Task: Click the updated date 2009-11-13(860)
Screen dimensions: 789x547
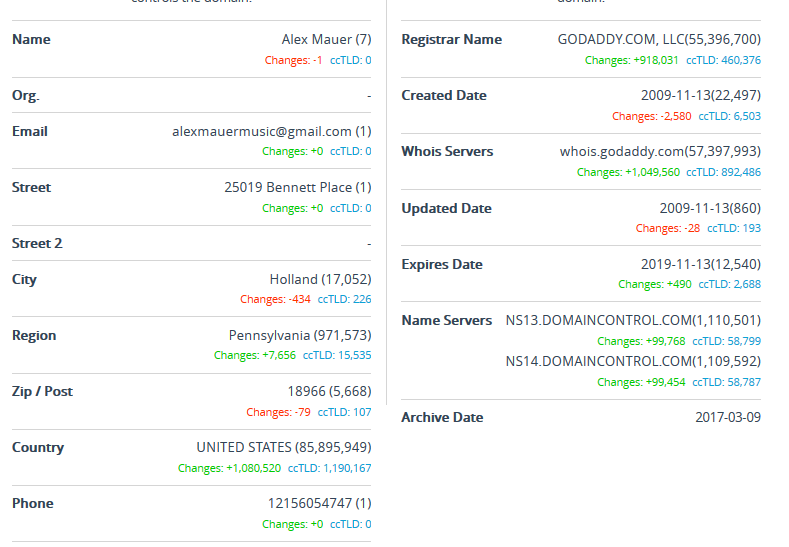Action: click(710, 208)
